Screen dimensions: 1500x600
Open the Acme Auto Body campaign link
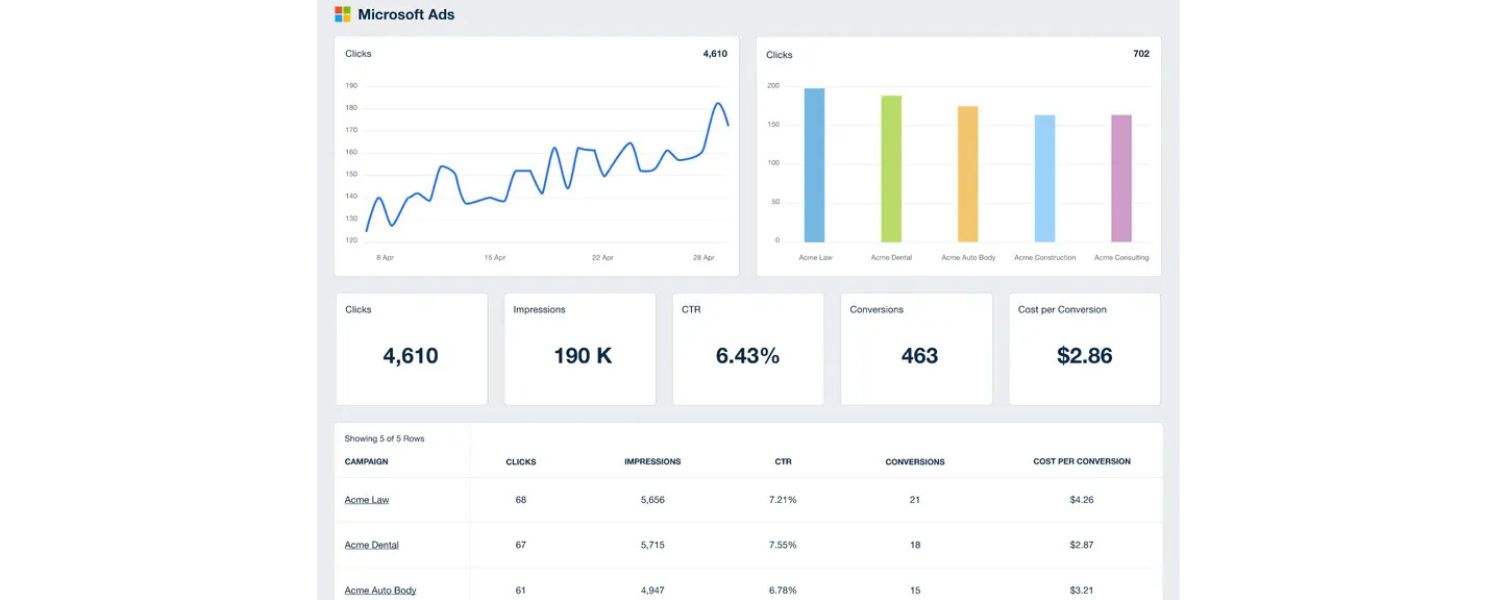point(380,590)
